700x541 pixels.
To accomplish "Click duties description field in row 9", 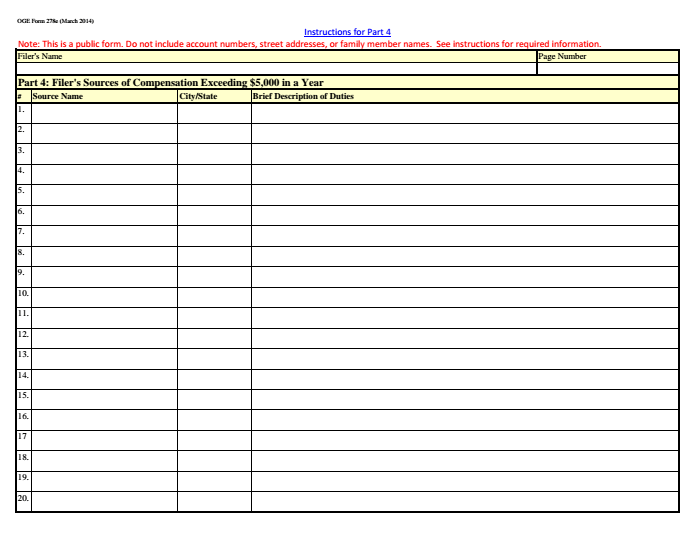I will coord(464,277).
